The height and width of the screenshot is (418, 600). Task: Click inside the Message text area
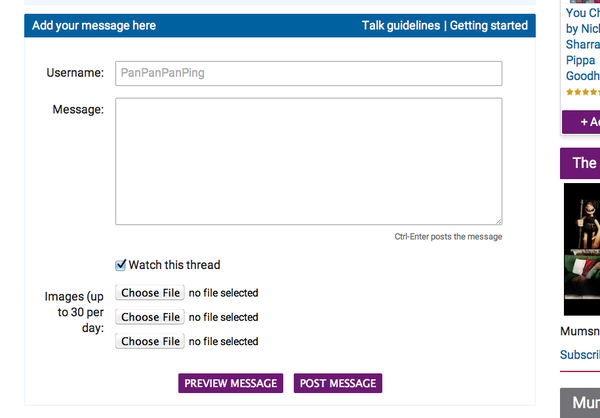(308, 161)
